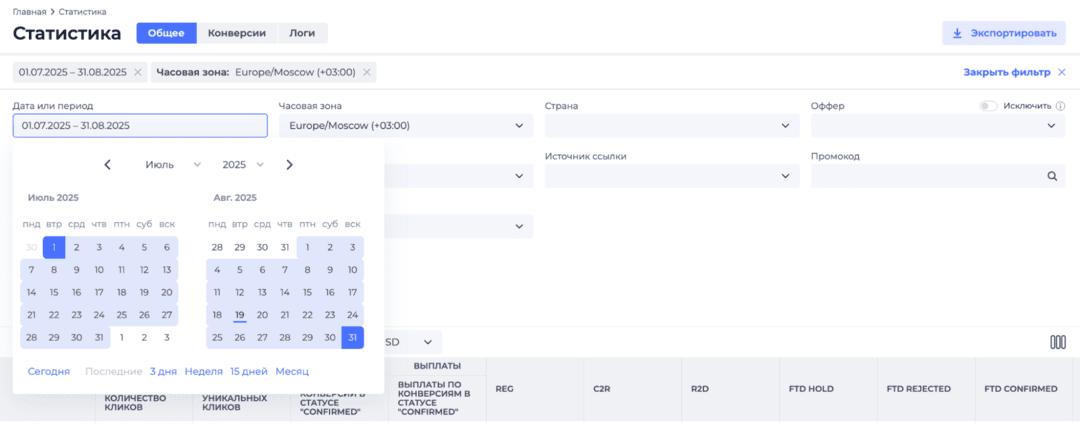Click the previous month arrow in calendar
This screenshot has height=424, width=1080.
coord(108,165)
